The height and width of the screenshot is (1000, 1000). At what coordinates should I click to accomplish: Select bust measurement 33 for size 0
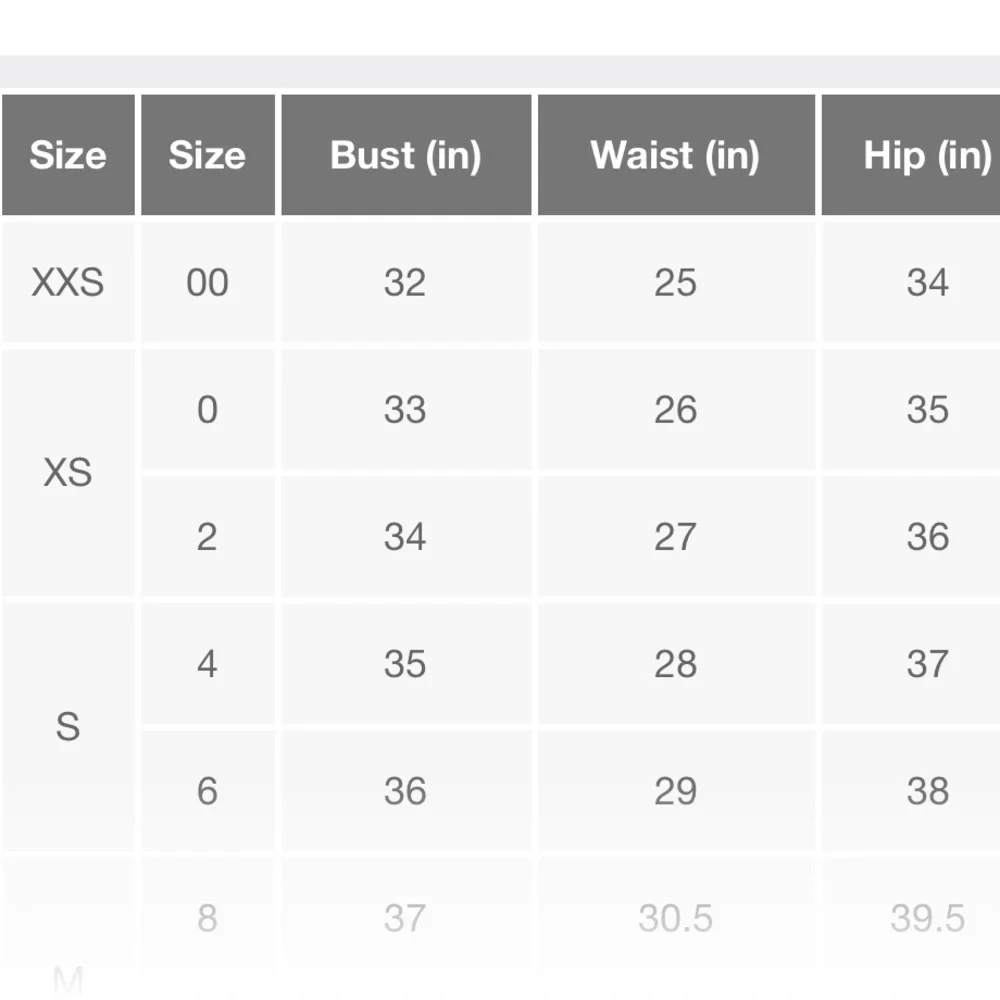click(405, 410)
